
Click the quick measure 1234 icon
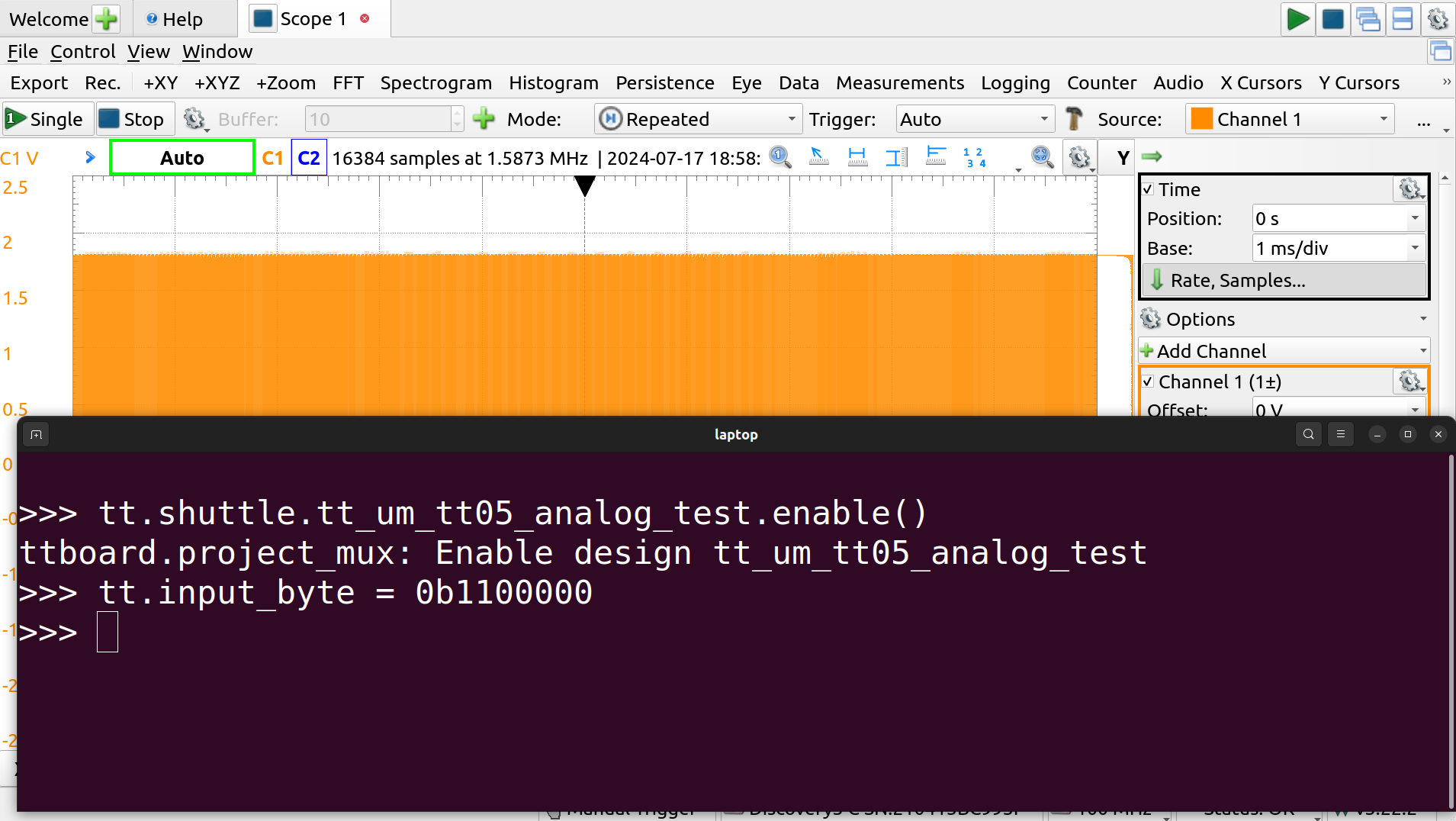click(974, 157)
